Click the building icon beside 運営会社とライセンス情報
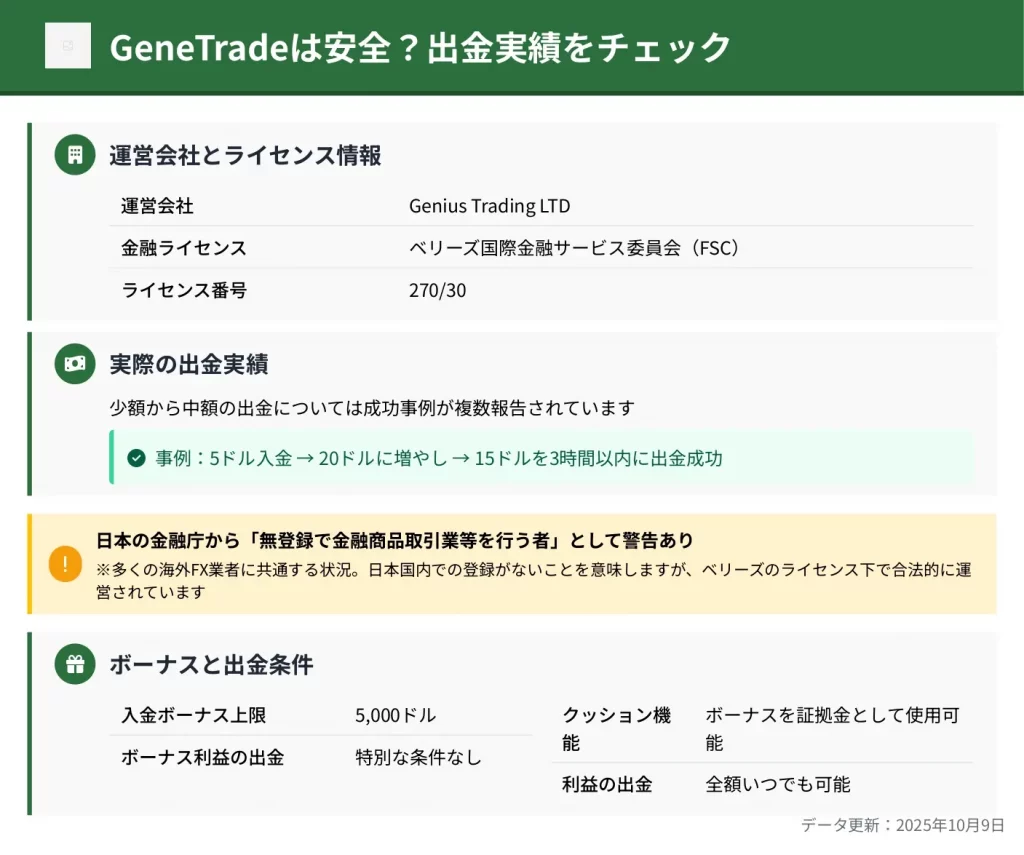This screenshot has height=855, width=1024. (x=74, y=155)
